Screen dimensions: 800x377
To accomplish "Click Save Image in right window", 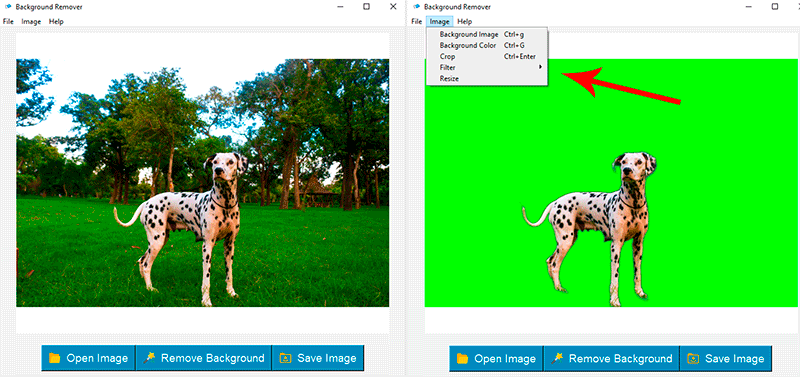I will (x=726, y=359).
